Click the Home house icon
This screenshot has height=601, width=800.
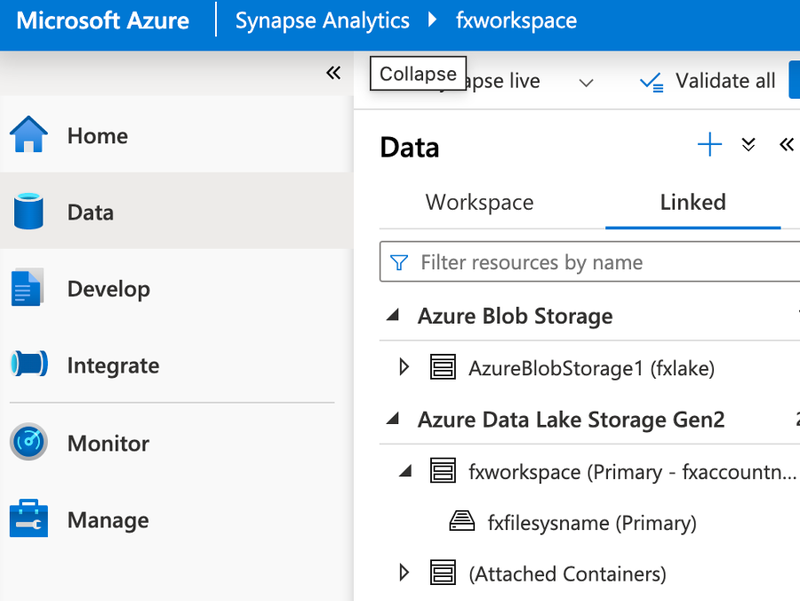29,134
